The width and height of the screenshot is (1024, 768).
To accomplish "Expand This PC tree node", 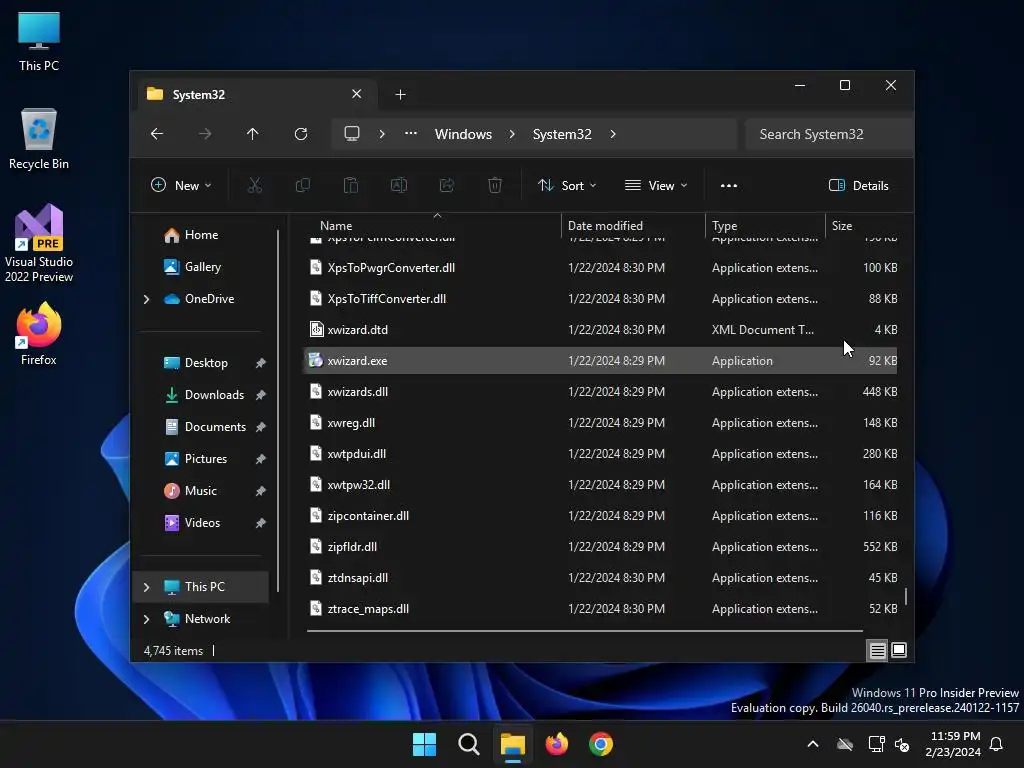I will [x=146, y=587].
